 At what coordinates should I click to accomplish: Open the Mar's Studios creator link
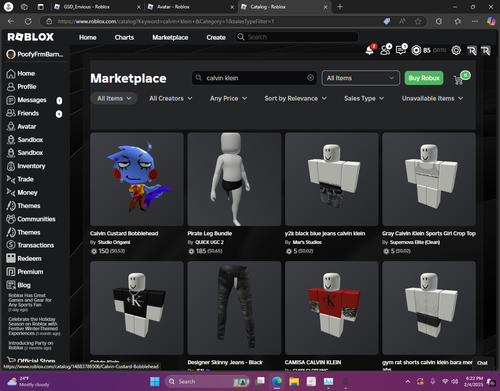[x=307, y=242]
